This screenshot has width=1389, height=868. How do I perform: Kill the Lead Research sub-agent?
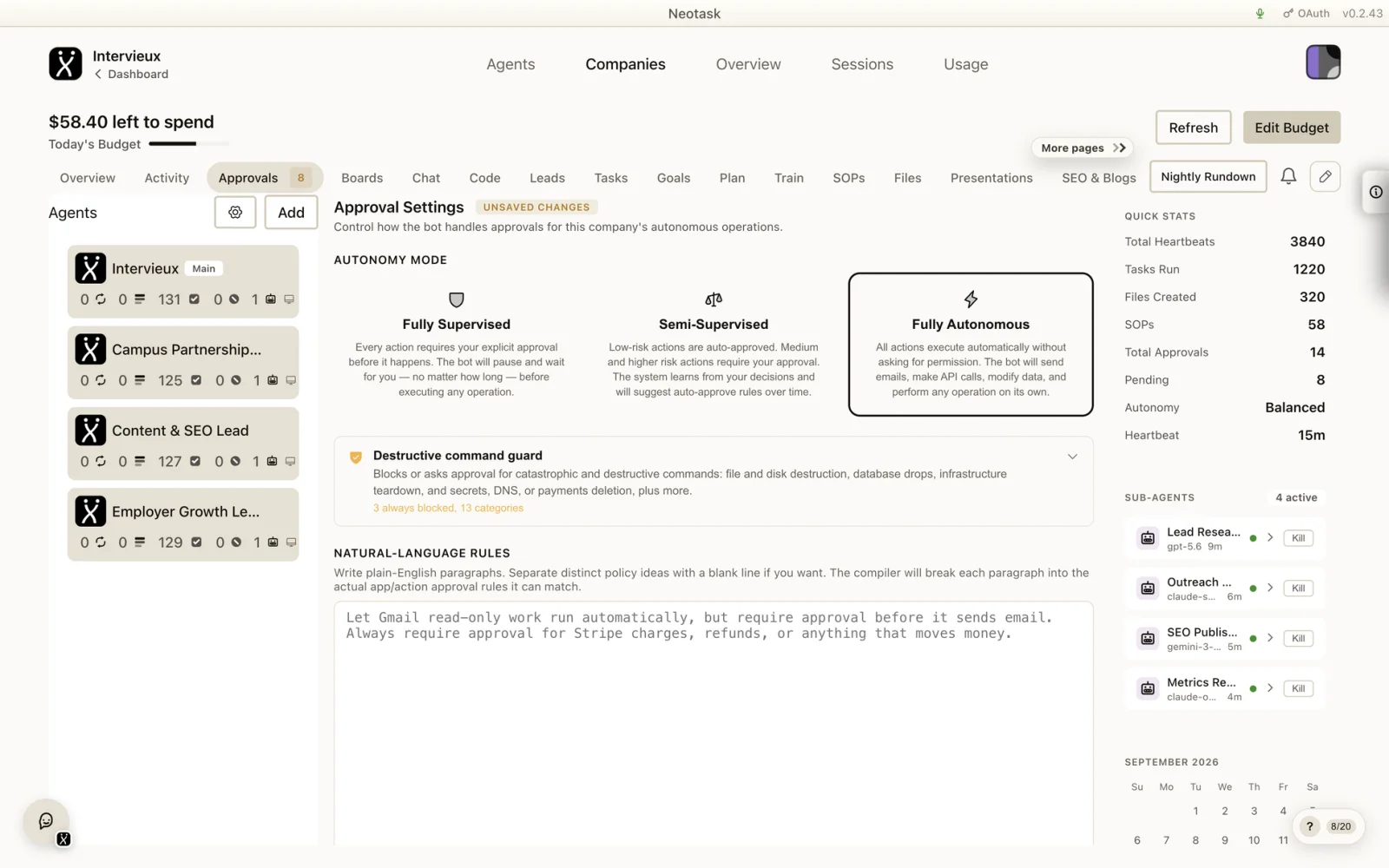point(1298,538)
